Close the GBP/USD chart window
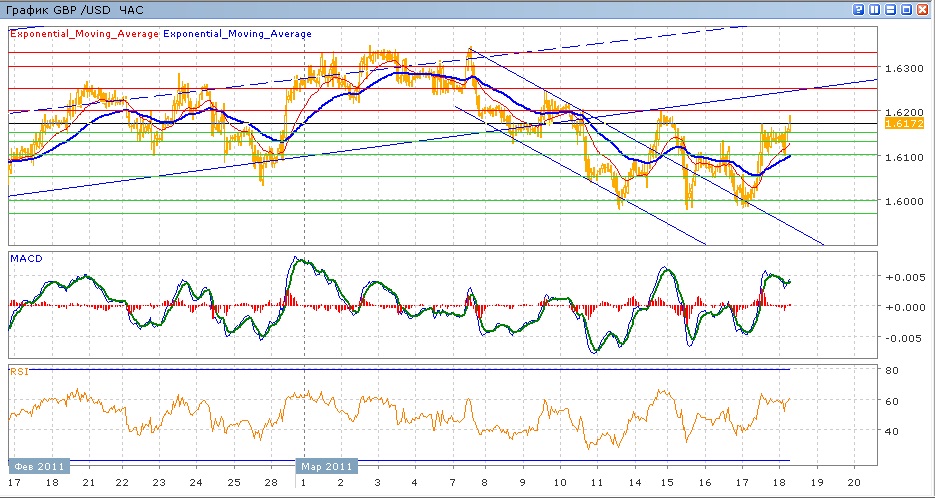Screen dimensions: 935x498 [x=923, y=10]
